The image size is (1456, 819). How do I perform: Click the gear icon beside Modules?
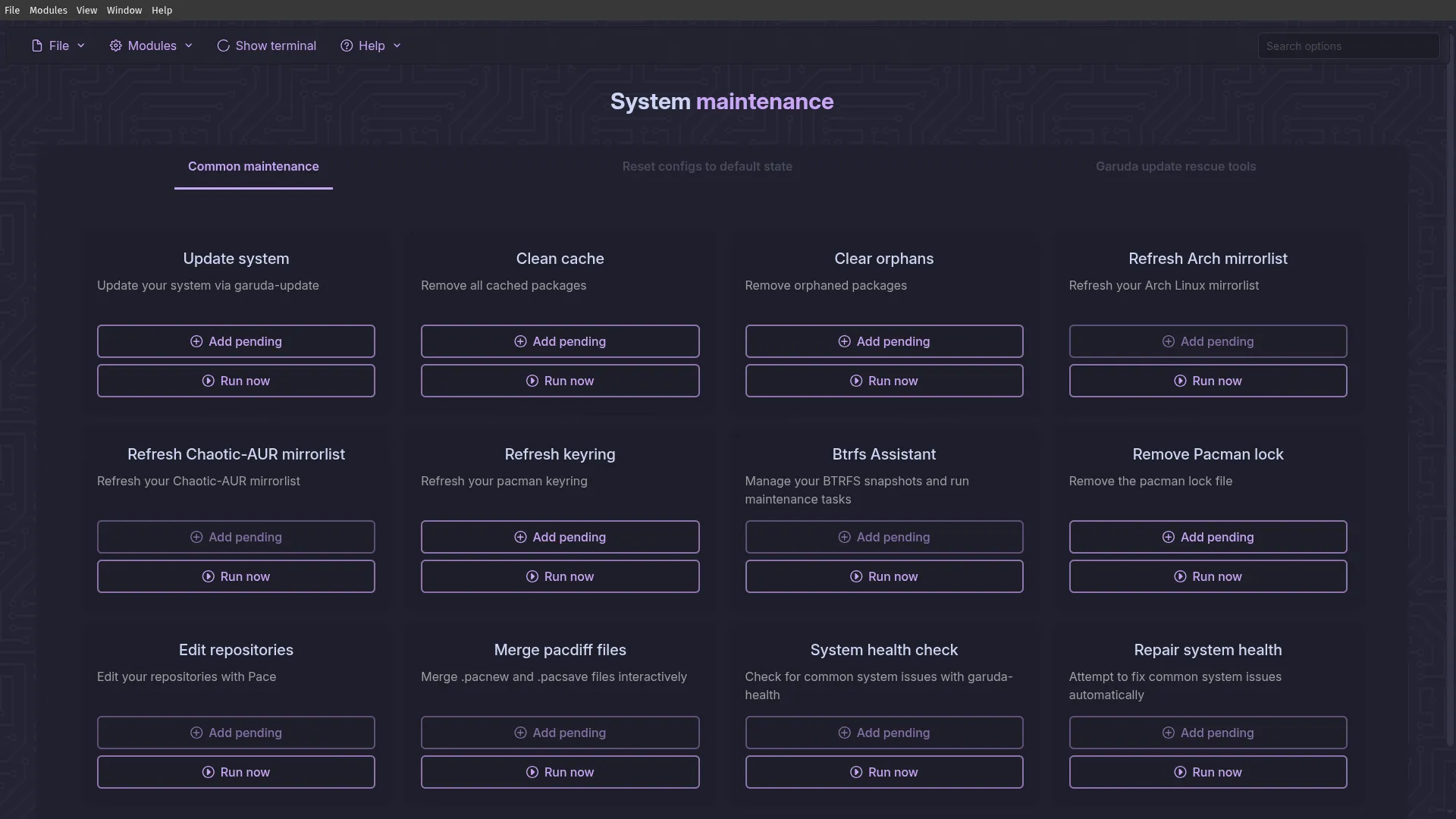coord(115,45)
